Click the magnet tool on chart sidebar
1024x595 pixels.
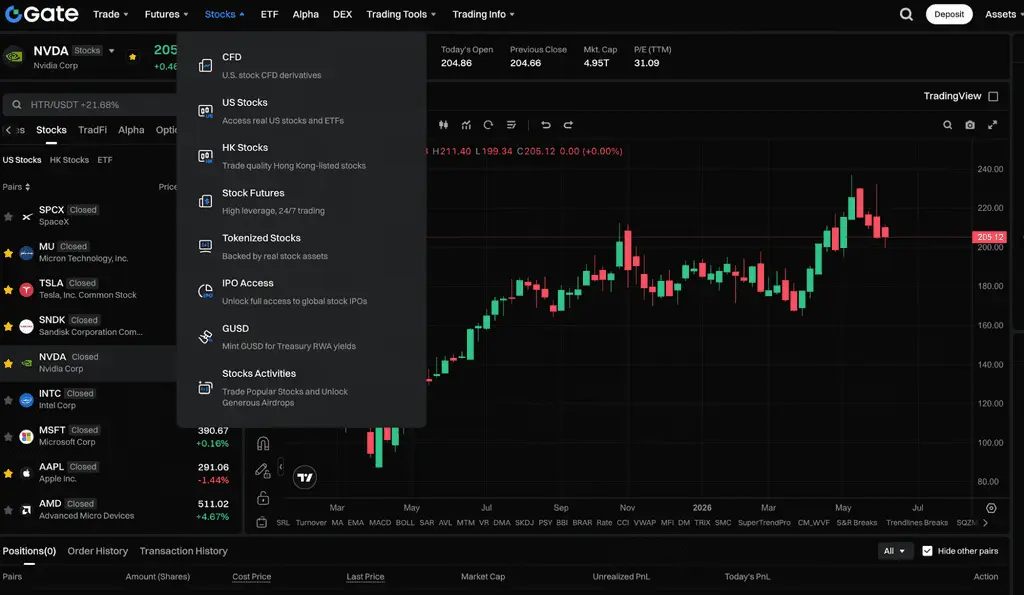263,443
